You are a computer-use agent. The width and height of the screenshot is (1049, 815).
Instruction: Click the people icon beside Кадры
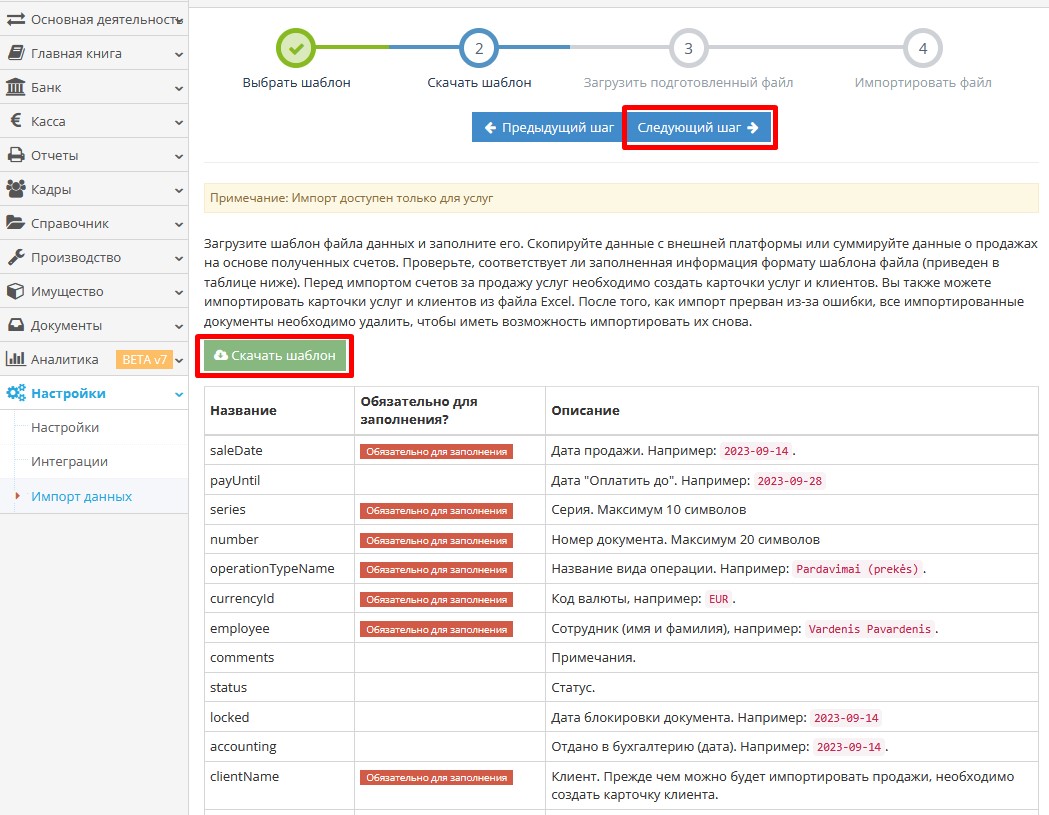coord(16,189)
